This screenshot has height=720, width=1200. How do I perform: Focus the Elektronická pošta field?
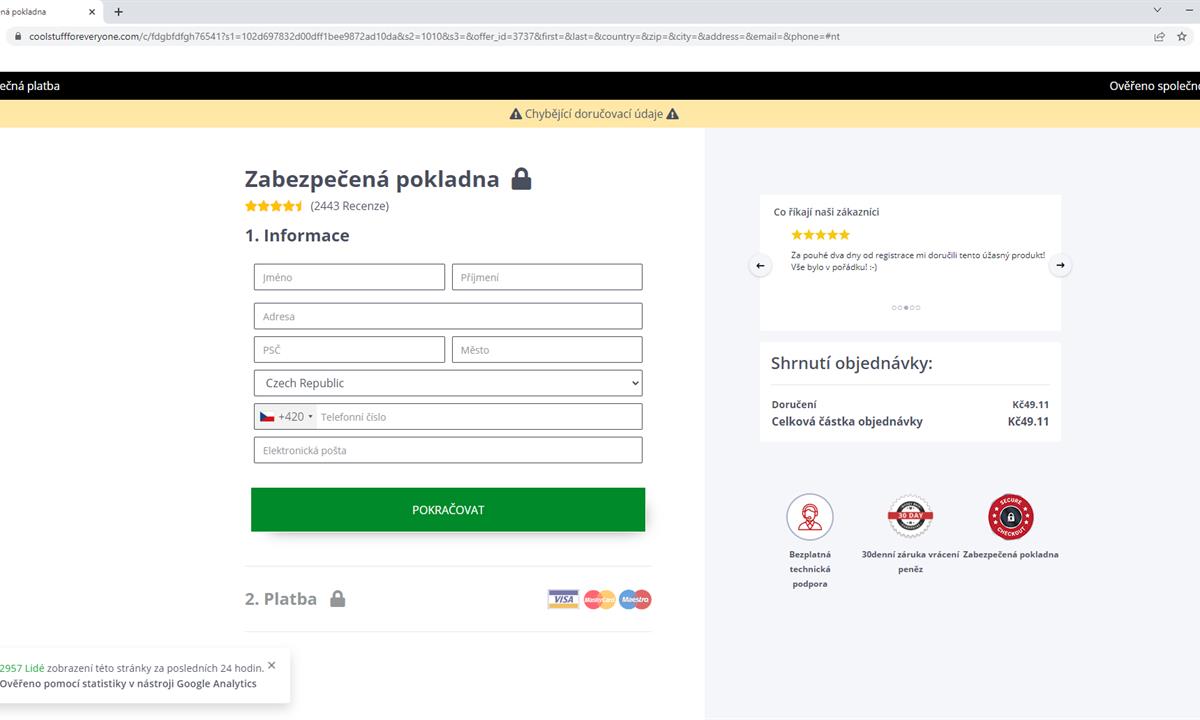[448, 450]
